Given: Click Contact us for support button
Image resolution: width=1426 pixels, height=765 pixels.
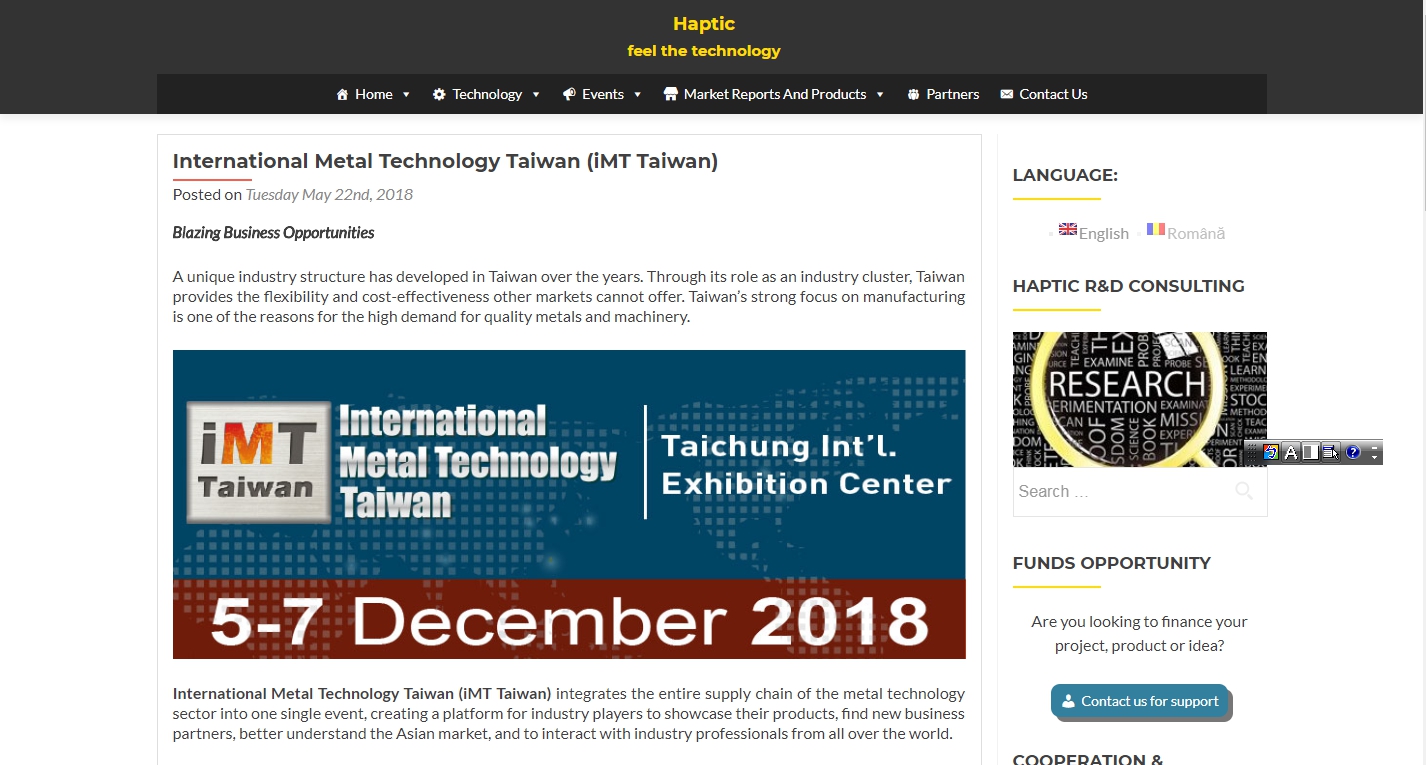Looking at the screenshot, I should coord(1139,701).
